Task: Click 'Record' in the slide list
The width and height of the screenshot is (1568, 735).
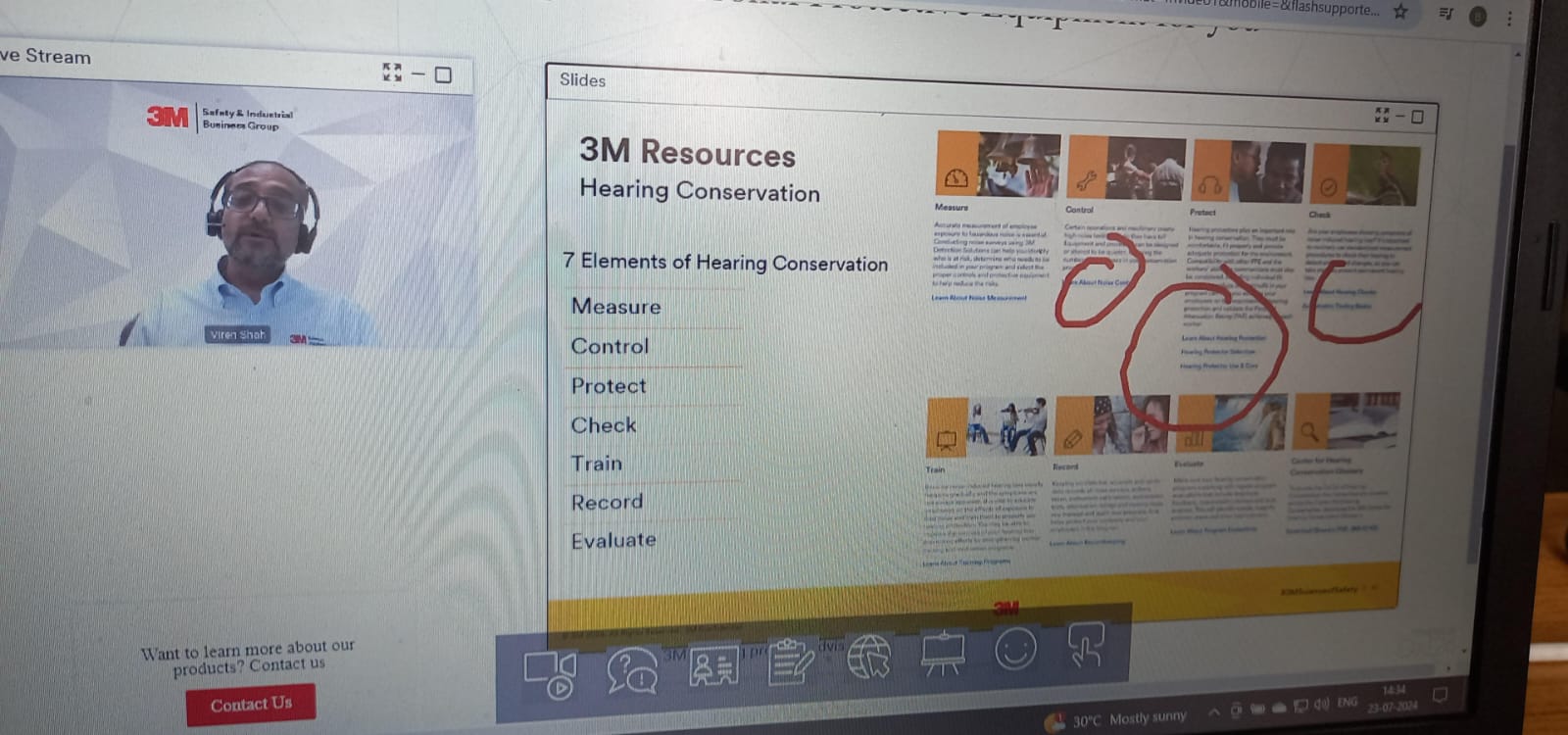Action: click(607, 501)
